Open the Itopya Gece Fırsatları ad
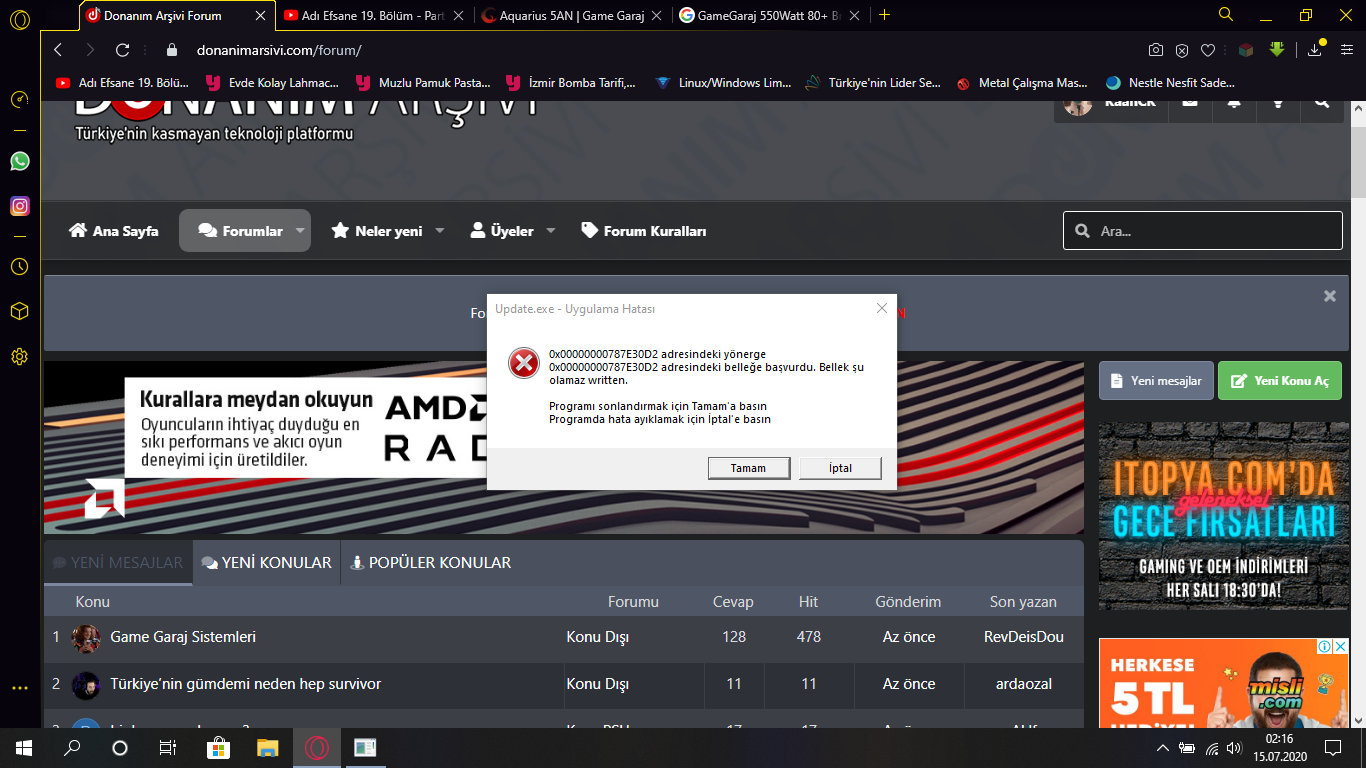 pos(1224,516)
